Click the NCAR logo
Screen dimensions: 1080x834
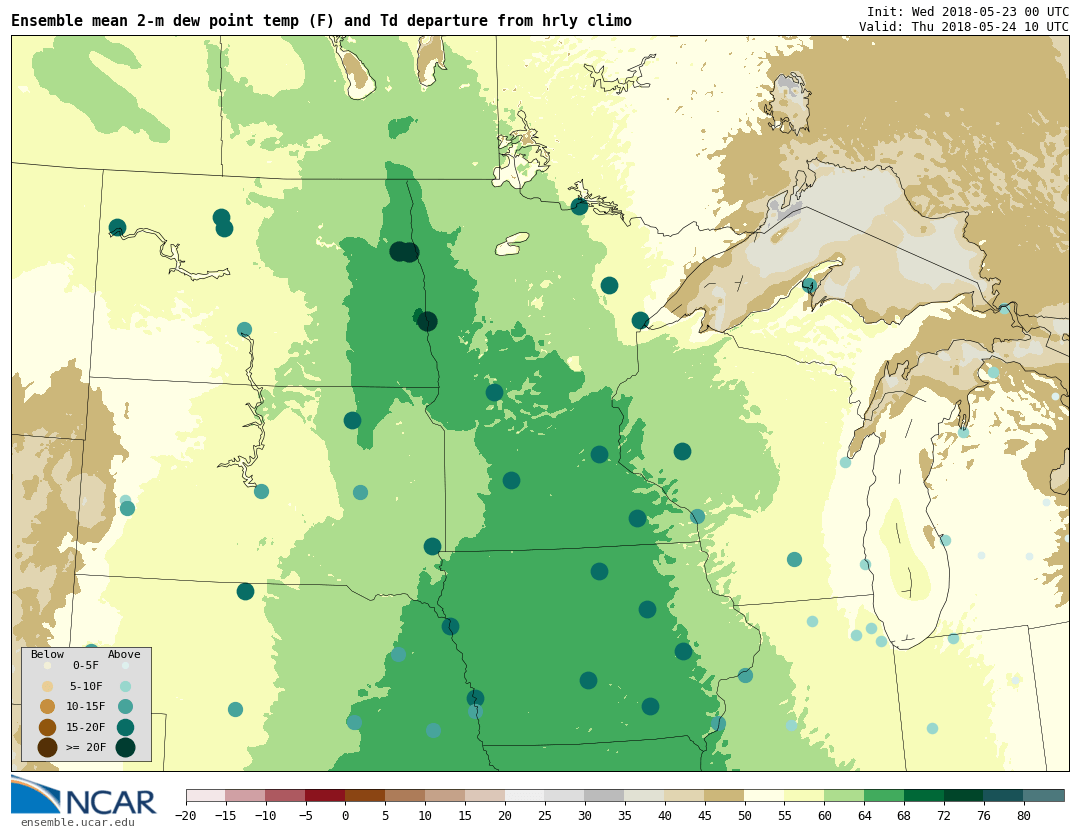point(83,795)
